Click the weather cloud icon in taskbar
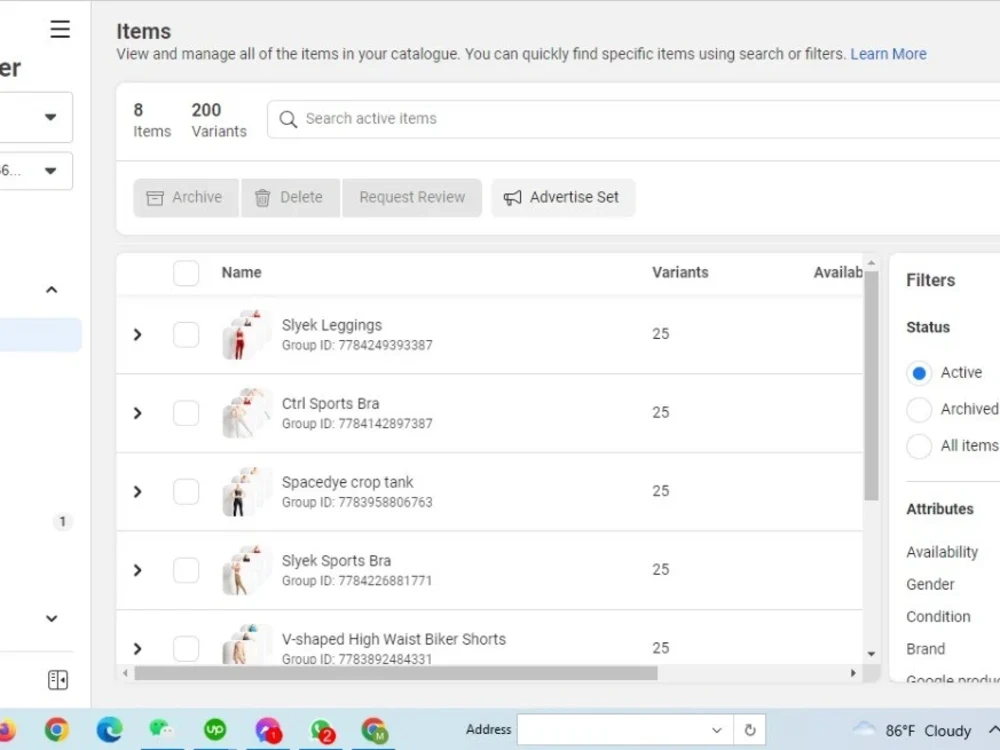 click(x=864, y=729)
